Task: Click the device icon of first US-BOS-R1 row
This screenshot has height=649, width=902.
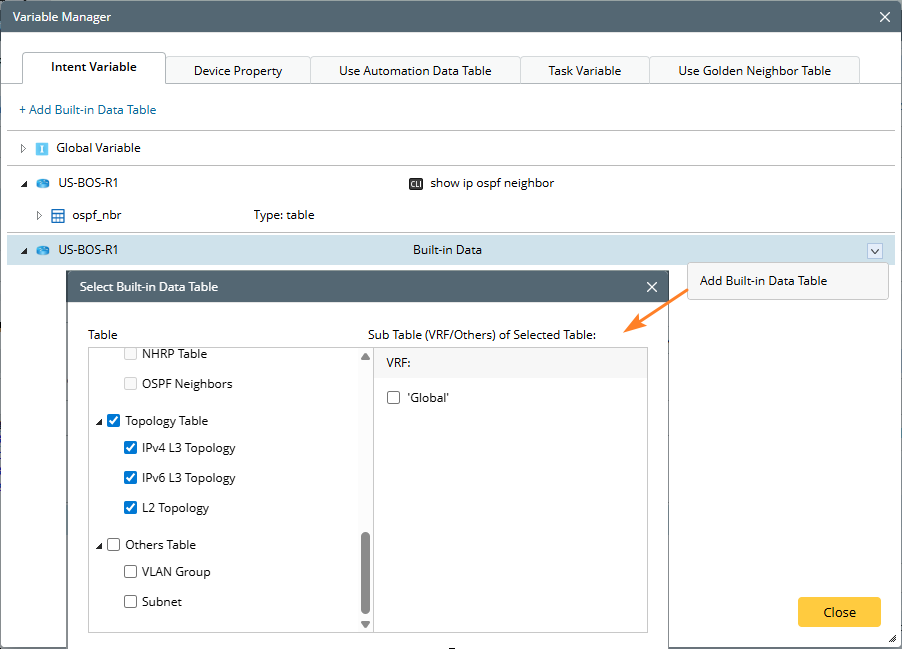Action: click(x=42, y=184)
